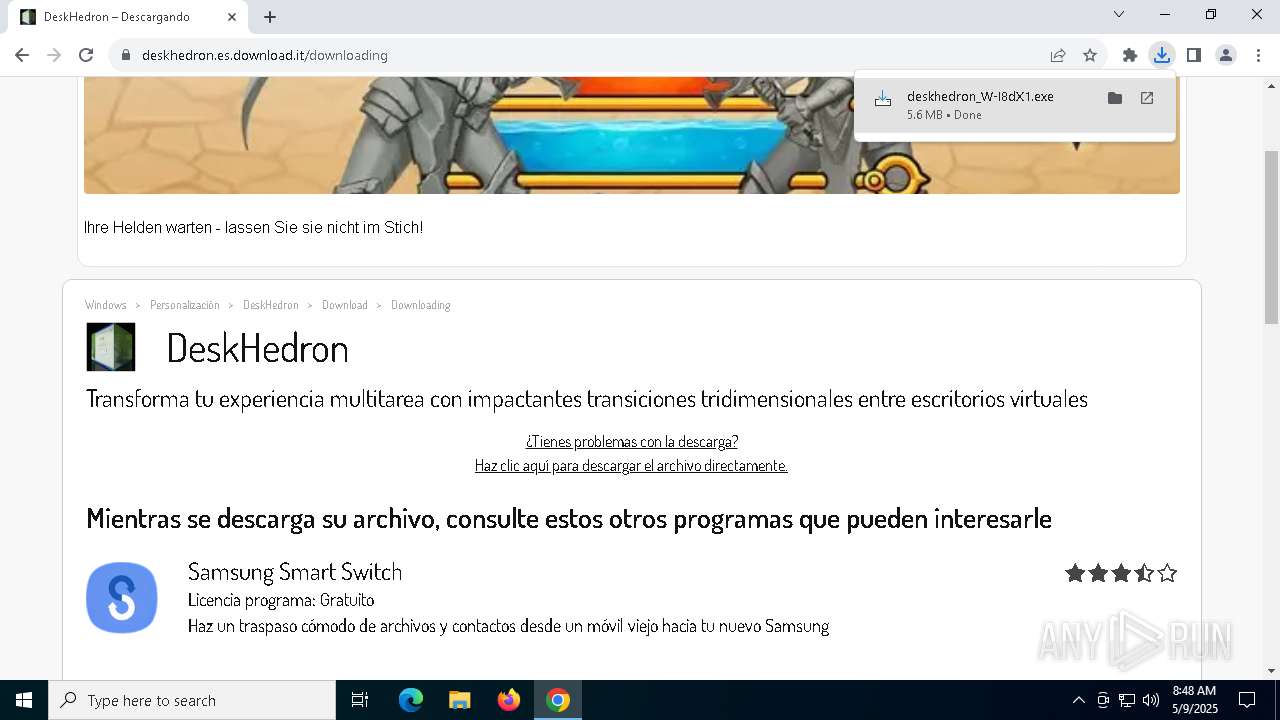Click Licencia programa: Gratuito text
The height and width of the screenshot is (720, 1280).
point(281,600)
